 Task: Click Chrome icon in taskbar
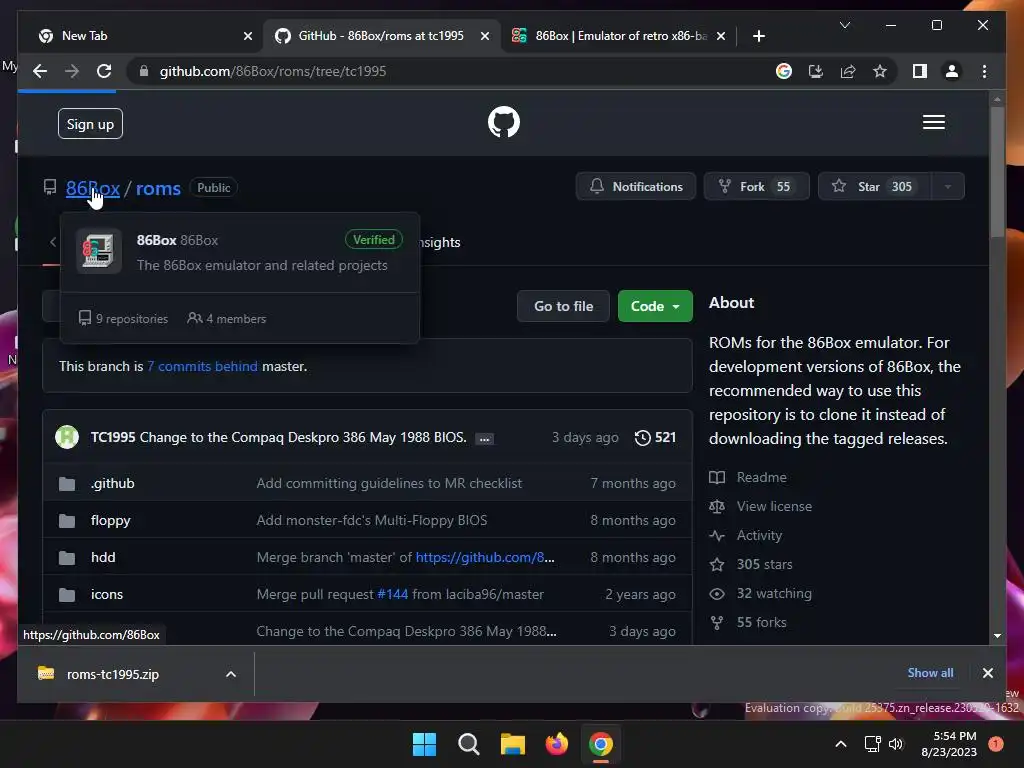point(601,744)
